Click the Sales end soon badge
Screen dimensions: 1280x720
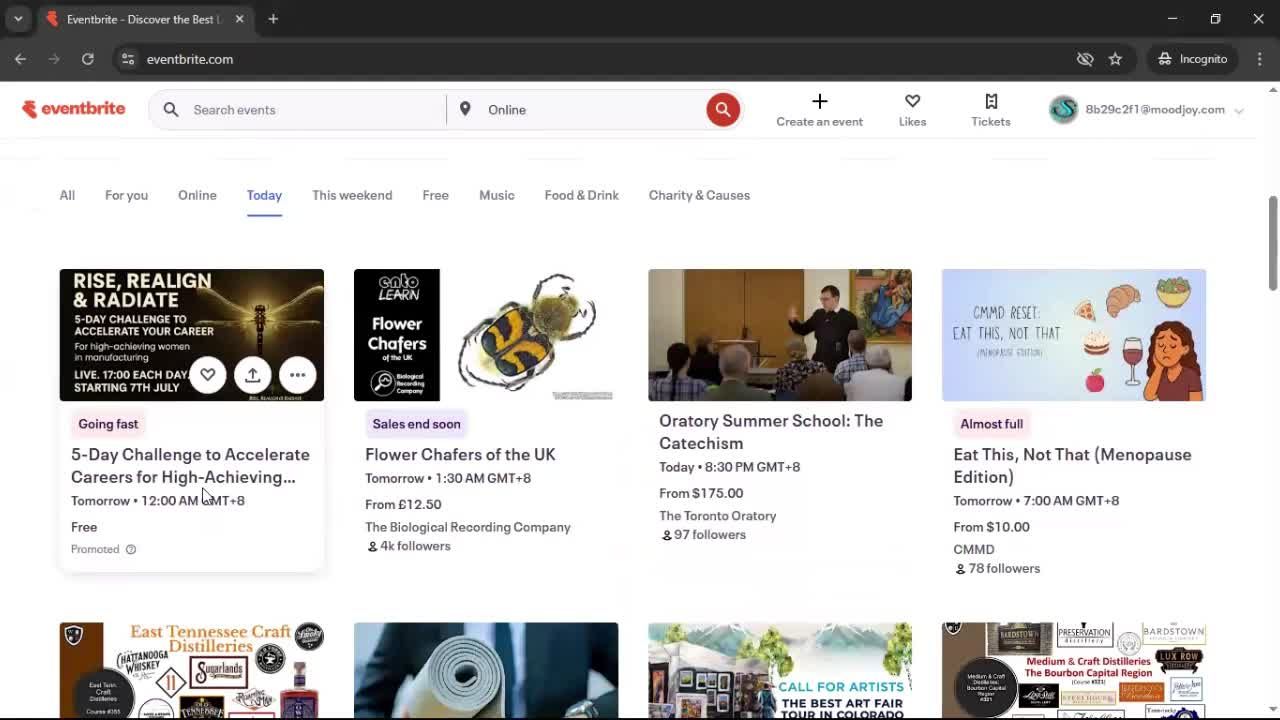click(416, 424)
